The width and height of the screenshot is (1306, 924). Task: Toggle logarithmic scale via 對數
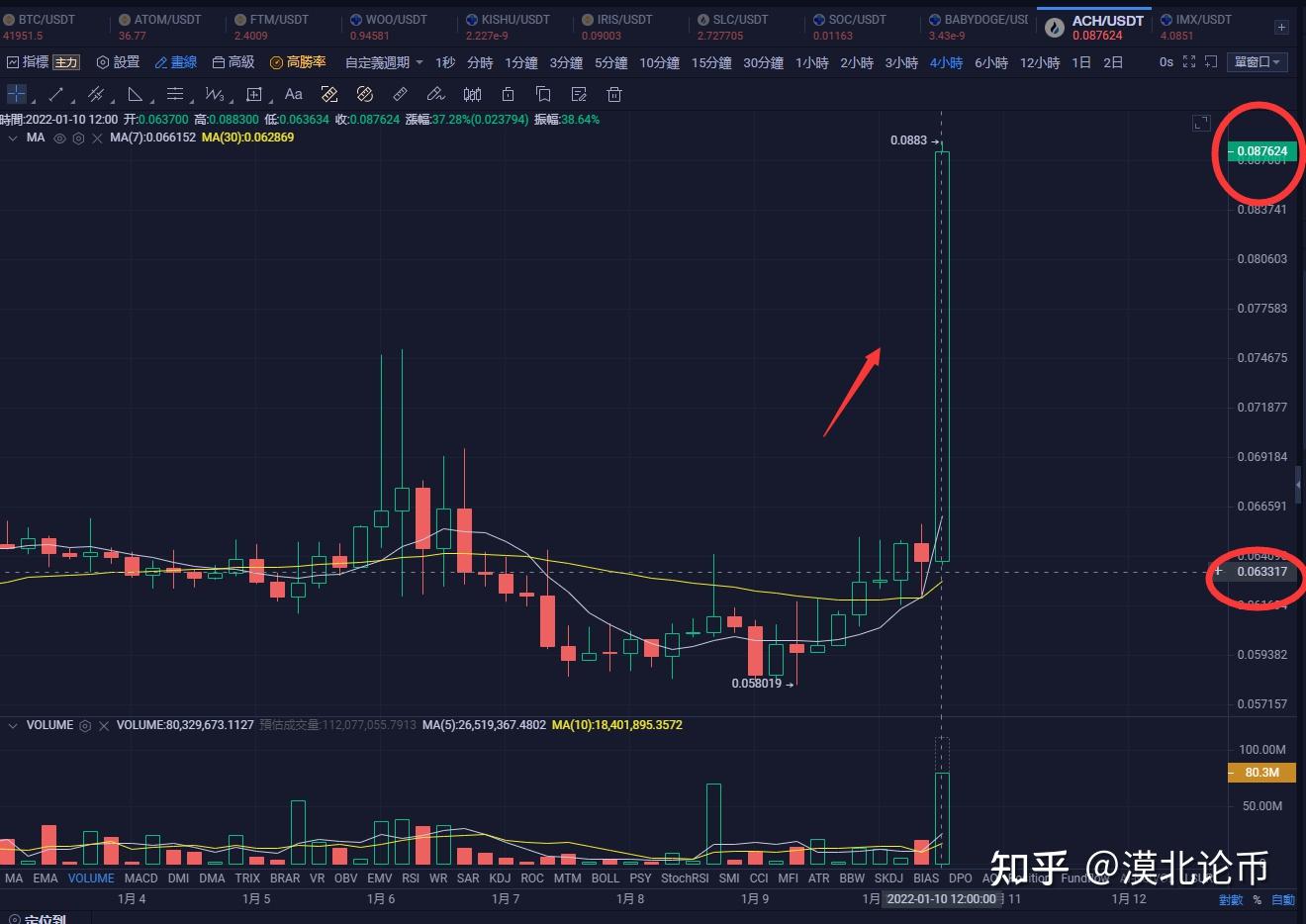coord(1231,900)
